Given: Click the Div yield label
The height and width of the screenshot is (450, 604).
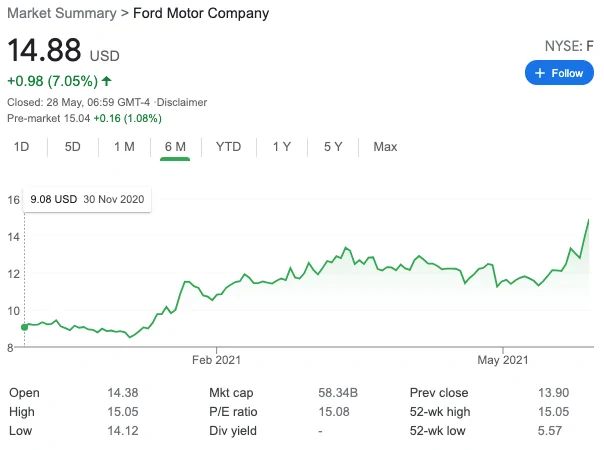Looking at the screenshot, I should [x=233, y=430].
